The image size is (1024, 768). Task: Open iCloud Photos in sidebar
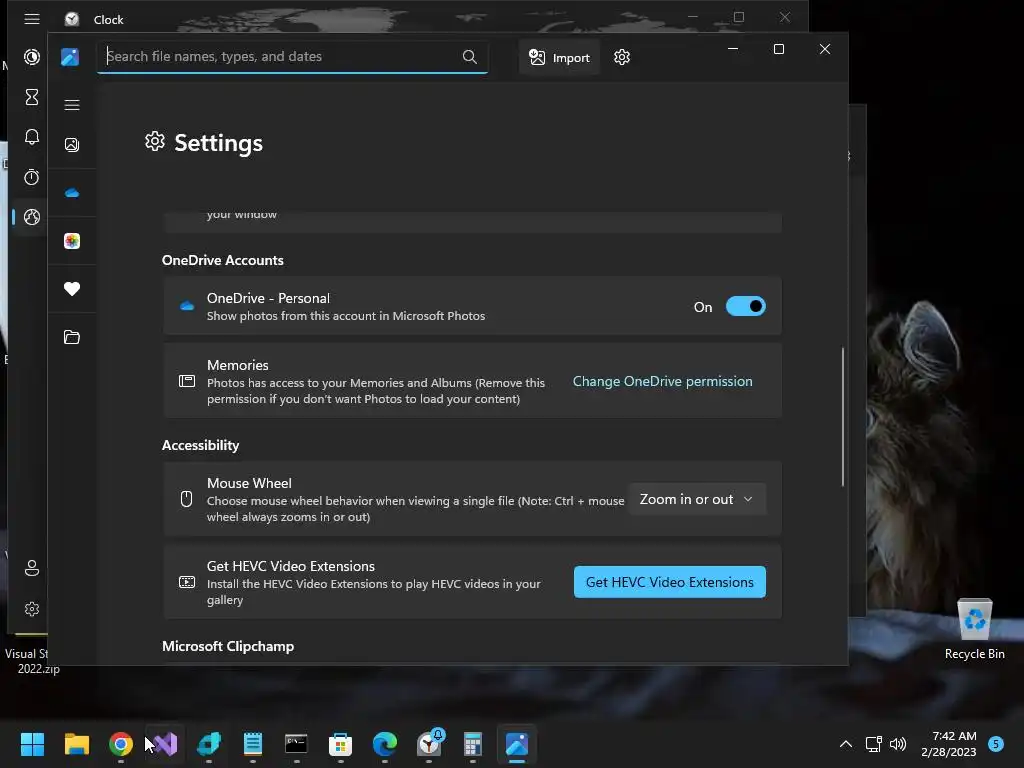click(x=72, y=241)
